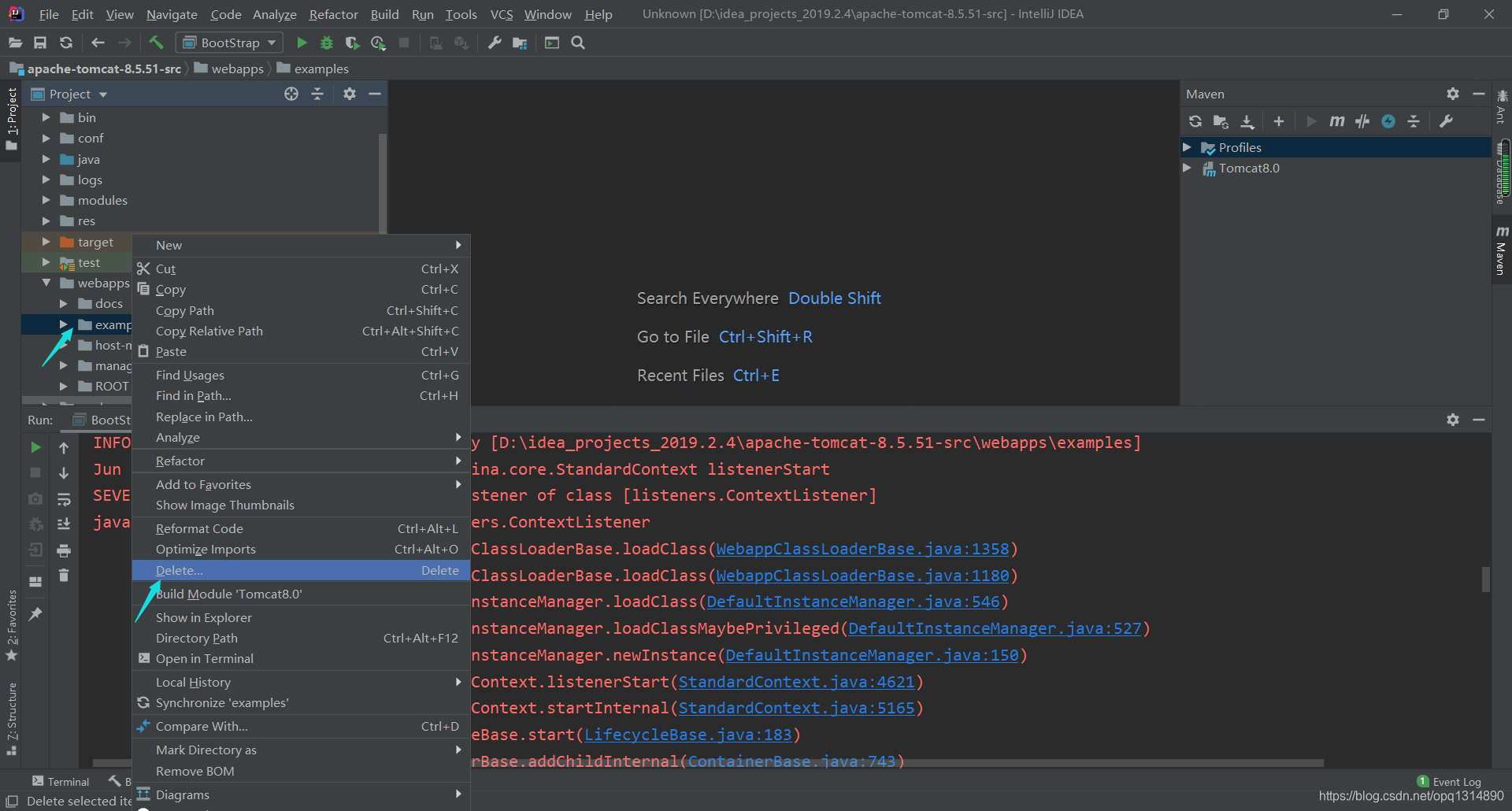Click Execute Maven Goal 'm' icon

[1336, 121]
